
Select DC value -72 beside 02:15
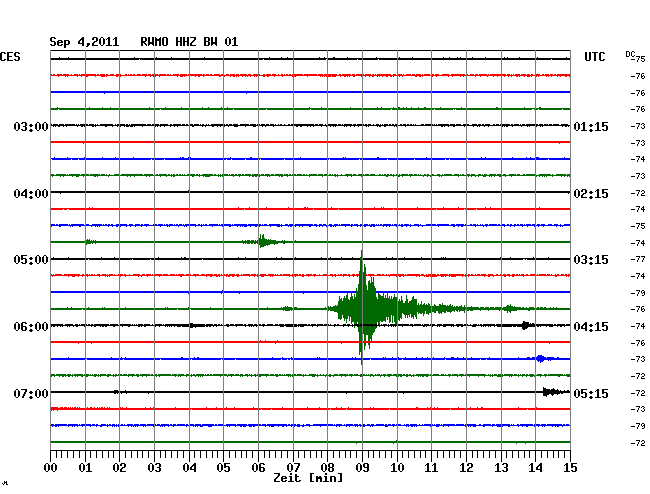click(638, 193)
